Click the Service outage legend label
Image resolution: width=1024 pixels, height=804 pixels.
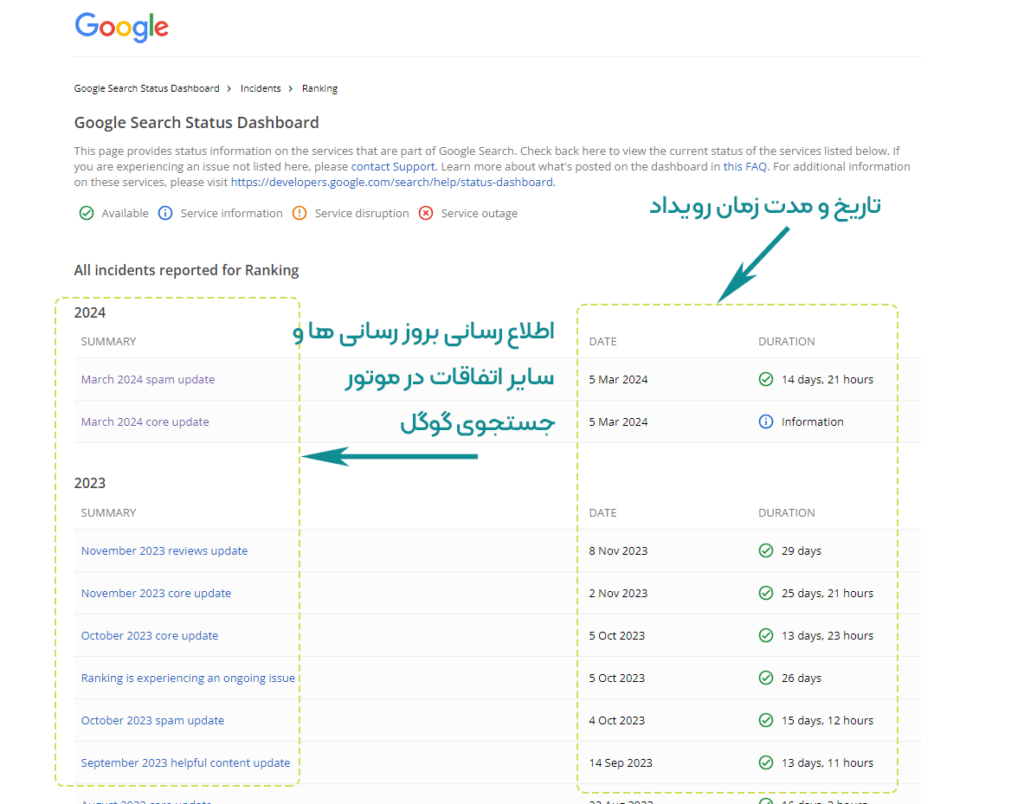click(479, 214)
